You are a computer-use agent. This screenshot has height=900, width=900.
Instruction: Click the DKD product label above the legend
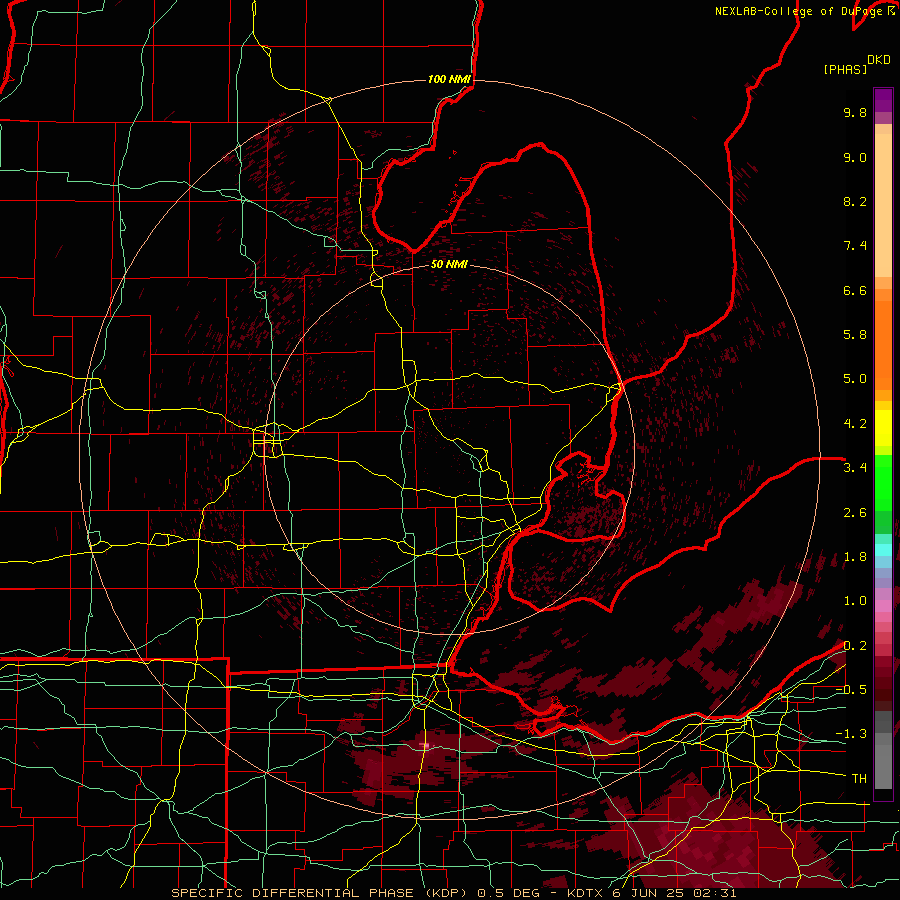(878, 60)
